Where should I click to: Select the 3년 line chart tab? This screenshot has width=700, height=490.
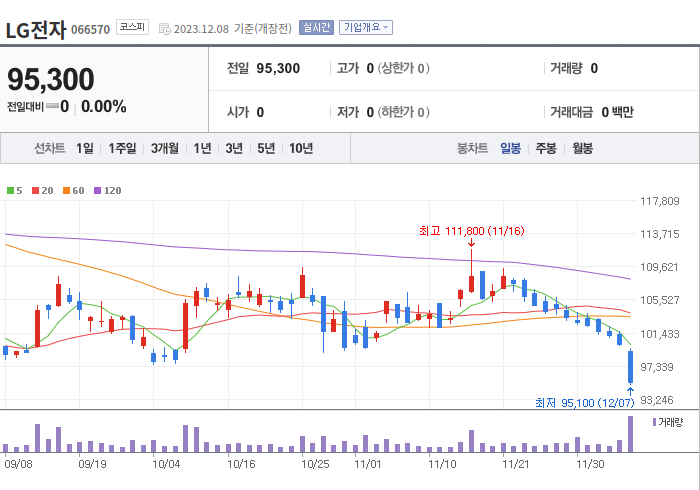point(234,148)
